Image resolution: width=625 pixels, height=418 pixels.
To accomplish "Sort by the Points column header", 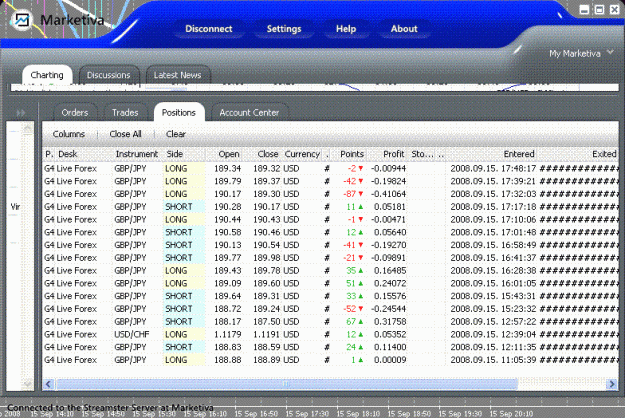I will tap(352, 154).
